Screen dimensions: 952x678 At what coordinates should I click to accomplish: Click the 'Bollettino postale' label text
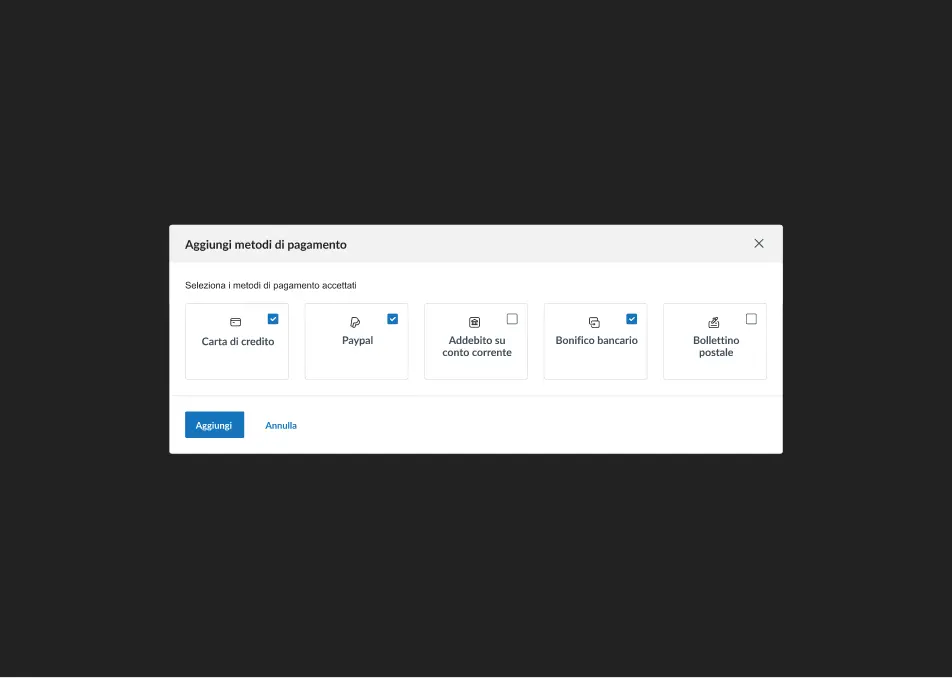point(716,347)
